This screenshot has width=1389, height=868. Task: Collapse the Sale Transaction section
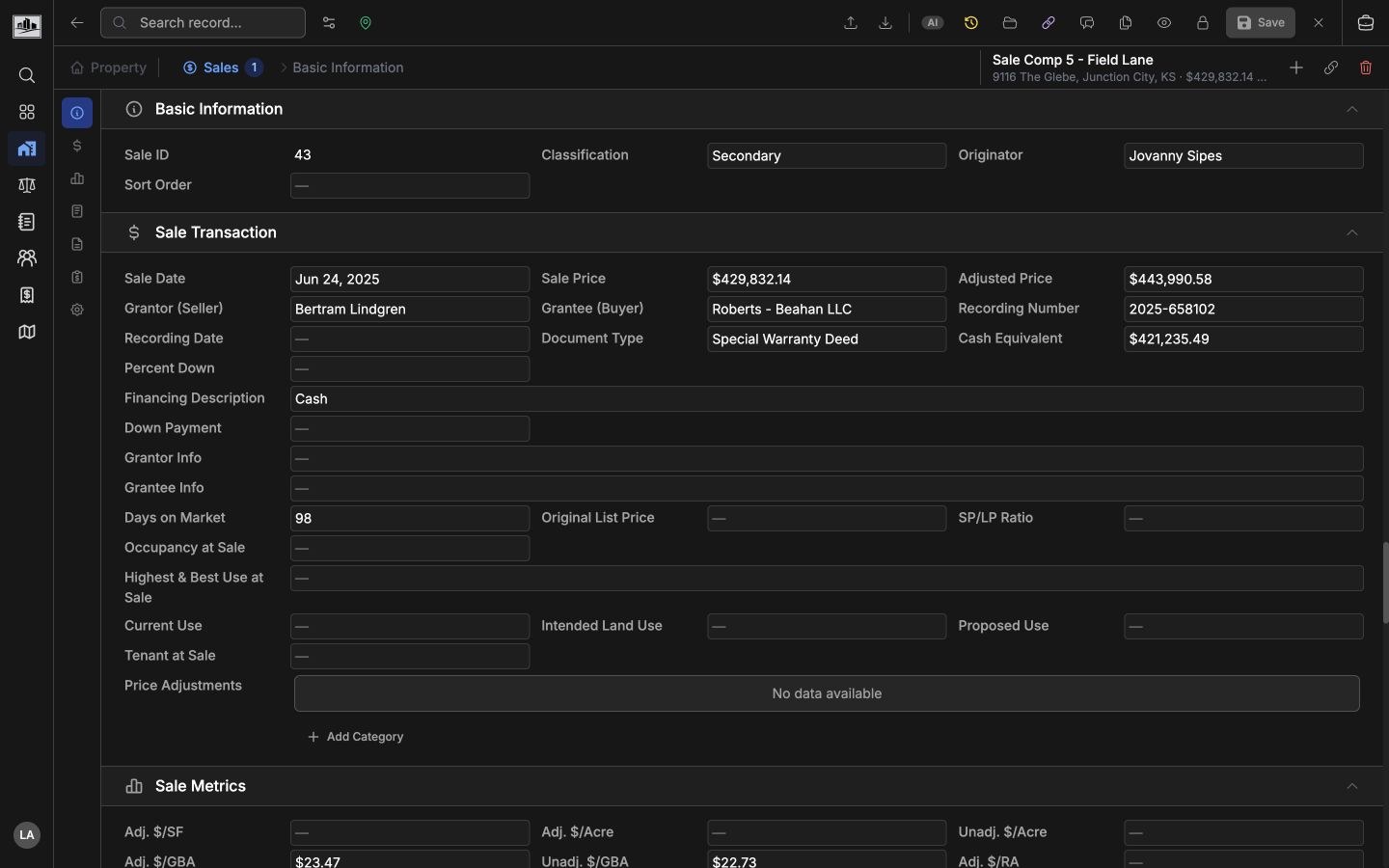(x=1352, y=233)
